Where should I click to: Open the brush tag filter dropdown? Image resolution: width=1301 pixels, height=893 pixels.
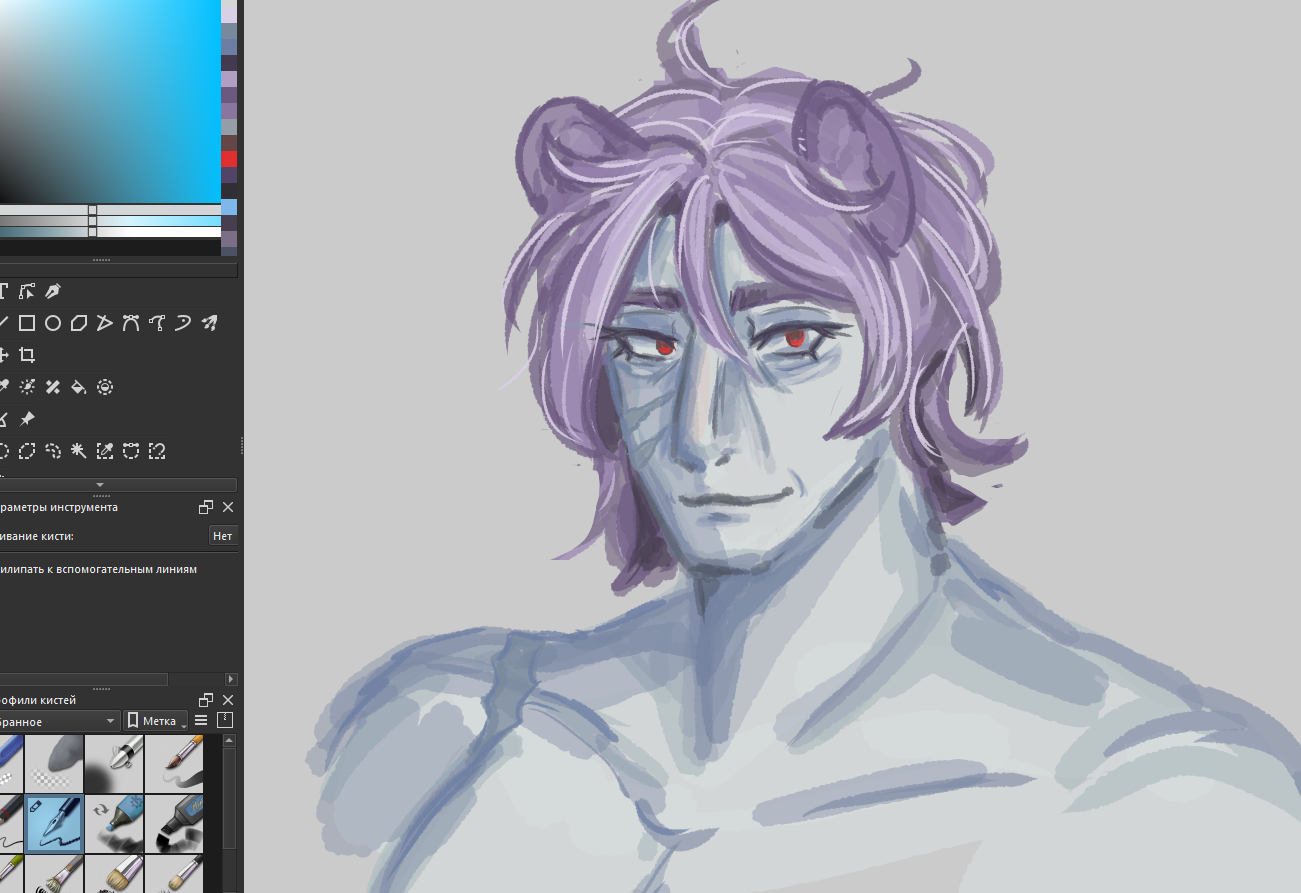click(60, 721)
